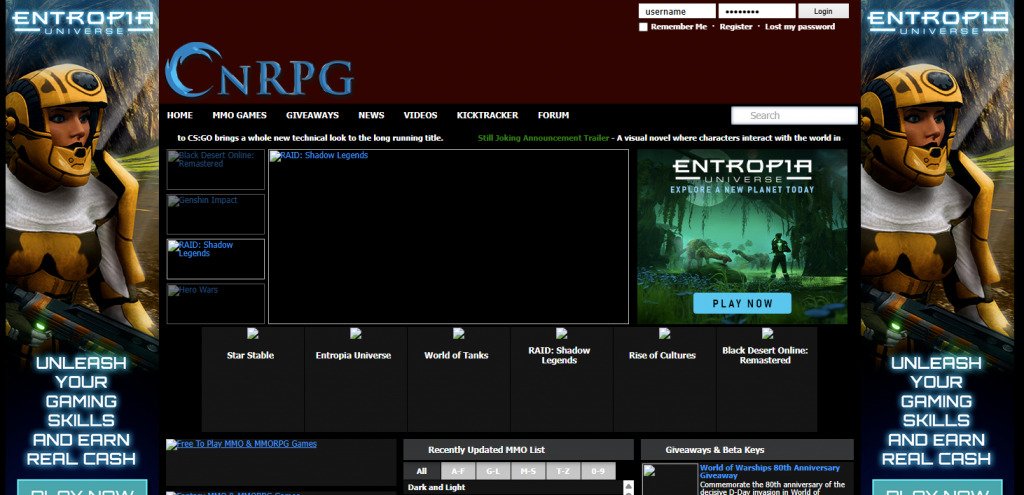Click the Login button
1024x495 pixels.
824,11
